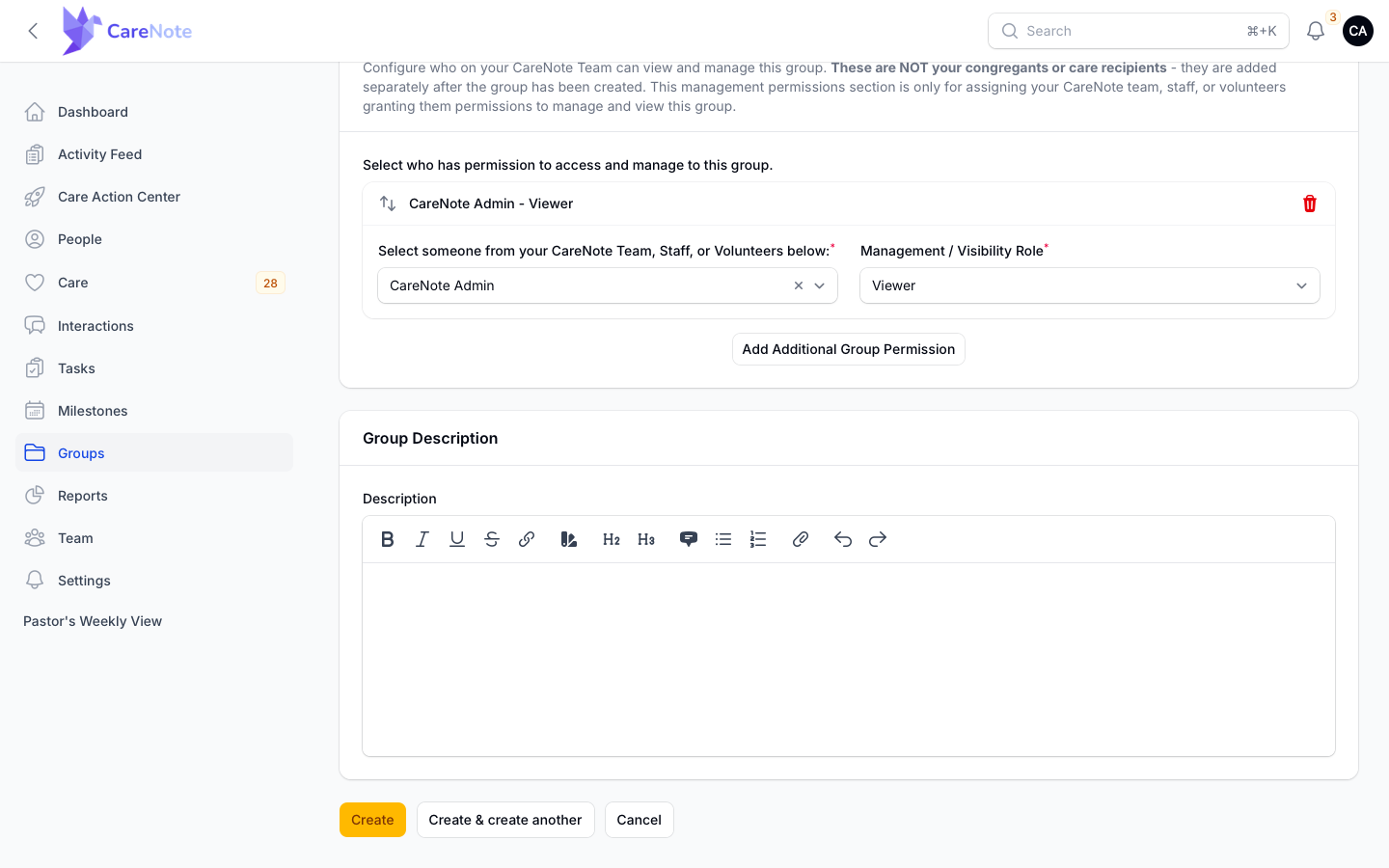Viewport: 1389px width, 868px height.
Task: Open Pastor's Weekly View
Action: (x=93, y=621)
